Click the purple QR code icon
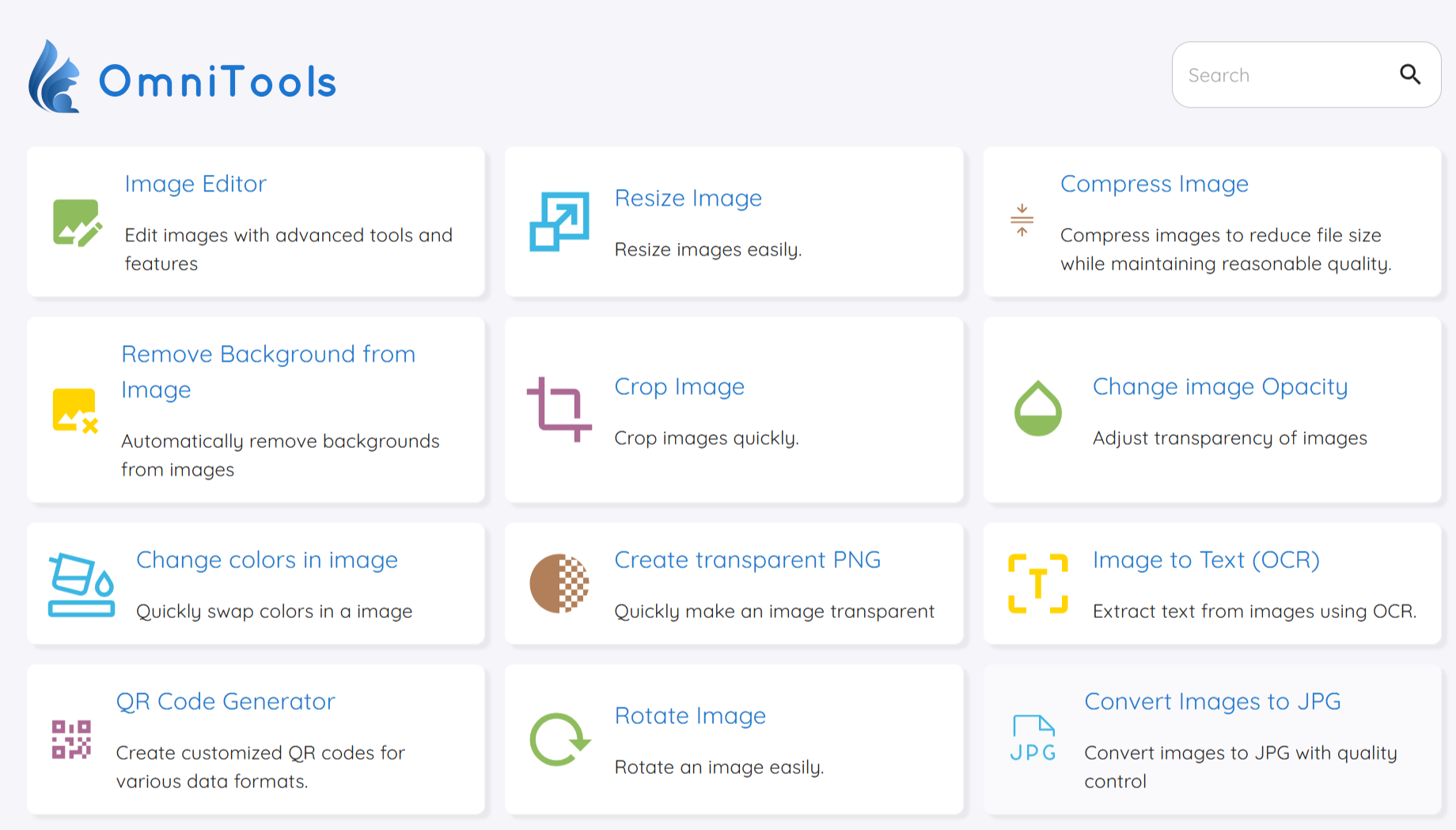 71,740
